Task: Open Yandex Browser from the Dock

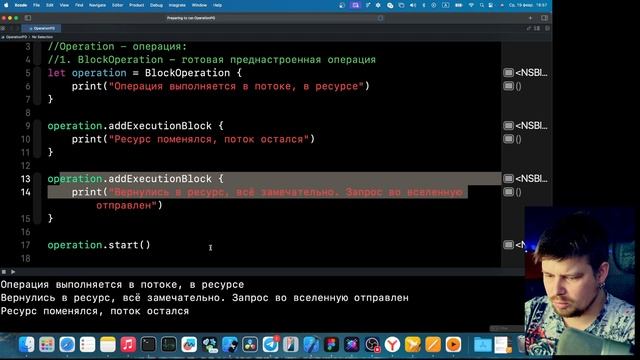Action: [392, 344]
